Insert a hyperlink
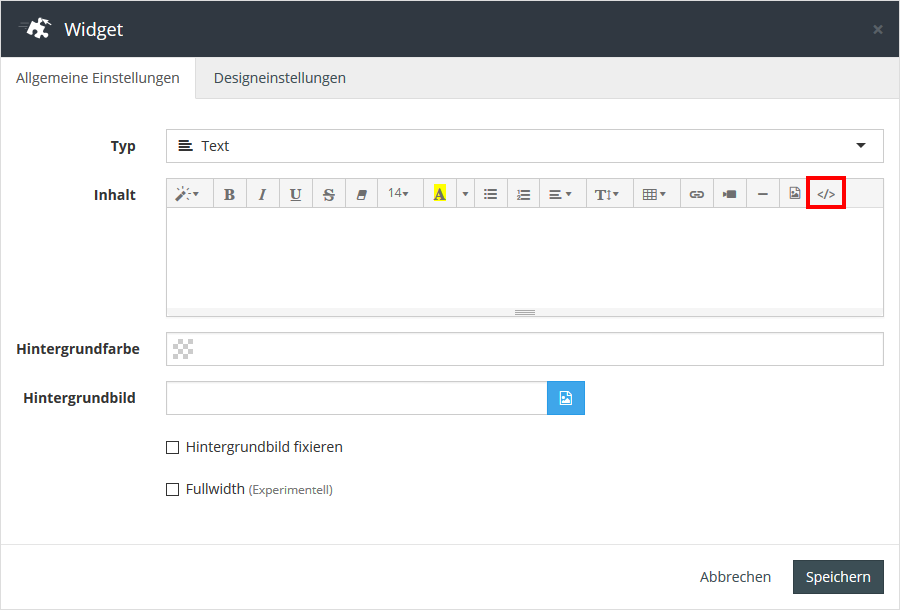The image size is (900, 610). (x=697, y=194)
